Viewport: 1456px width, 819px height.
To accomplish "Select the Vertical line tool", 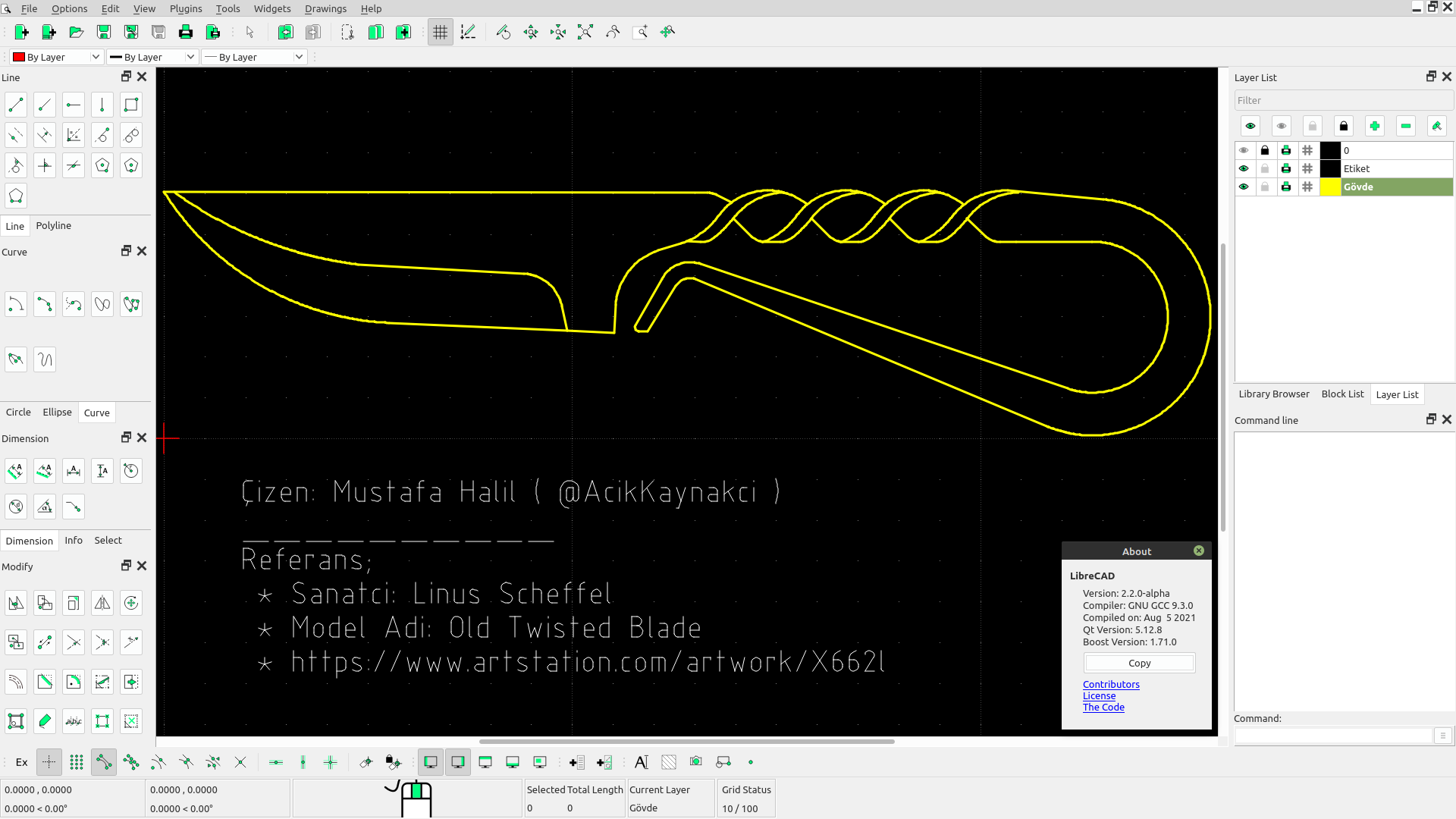I will point(102,105).
